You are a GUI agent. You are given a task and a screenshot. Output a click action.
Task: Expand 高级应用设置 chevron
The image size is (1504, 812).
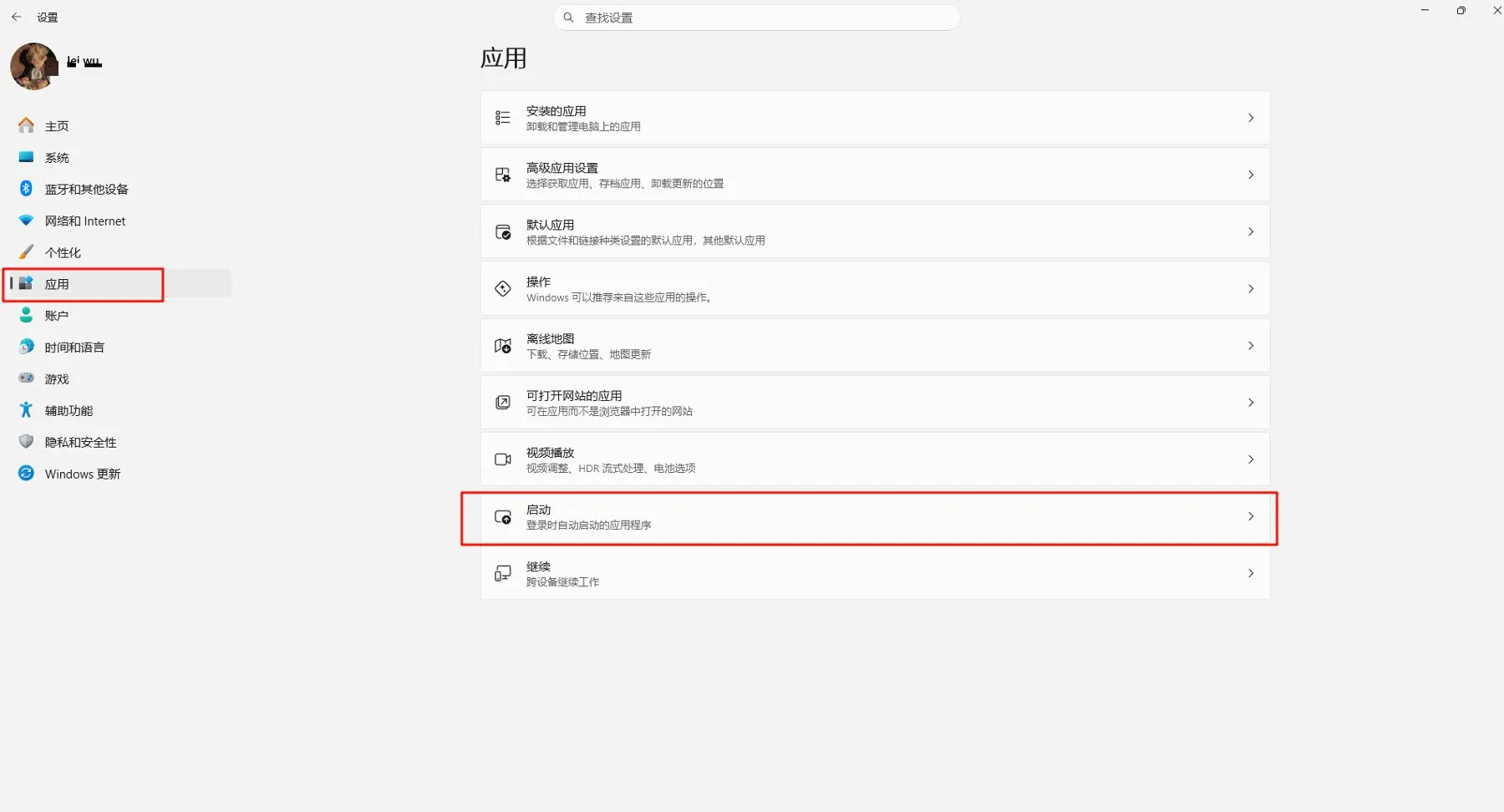pos(1251,175)
